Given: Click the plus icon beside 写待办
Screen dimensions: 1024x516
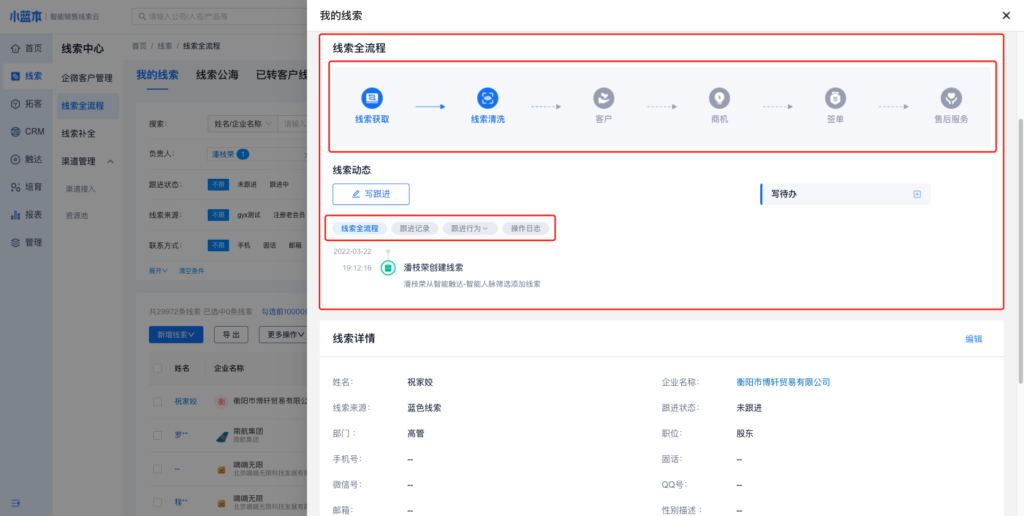Looking at the screenshot, I should [917, 194].
